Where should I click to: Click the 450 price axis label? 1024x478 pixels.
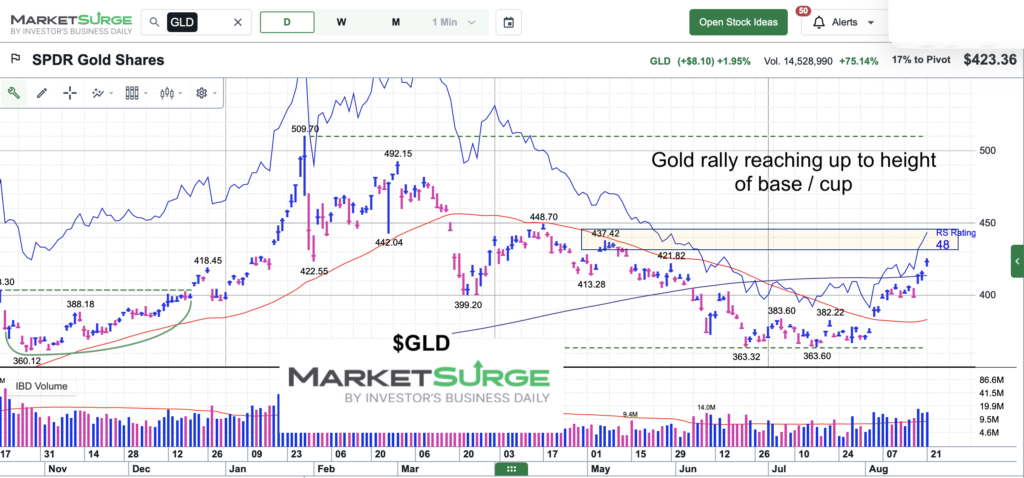pos(986,223)
